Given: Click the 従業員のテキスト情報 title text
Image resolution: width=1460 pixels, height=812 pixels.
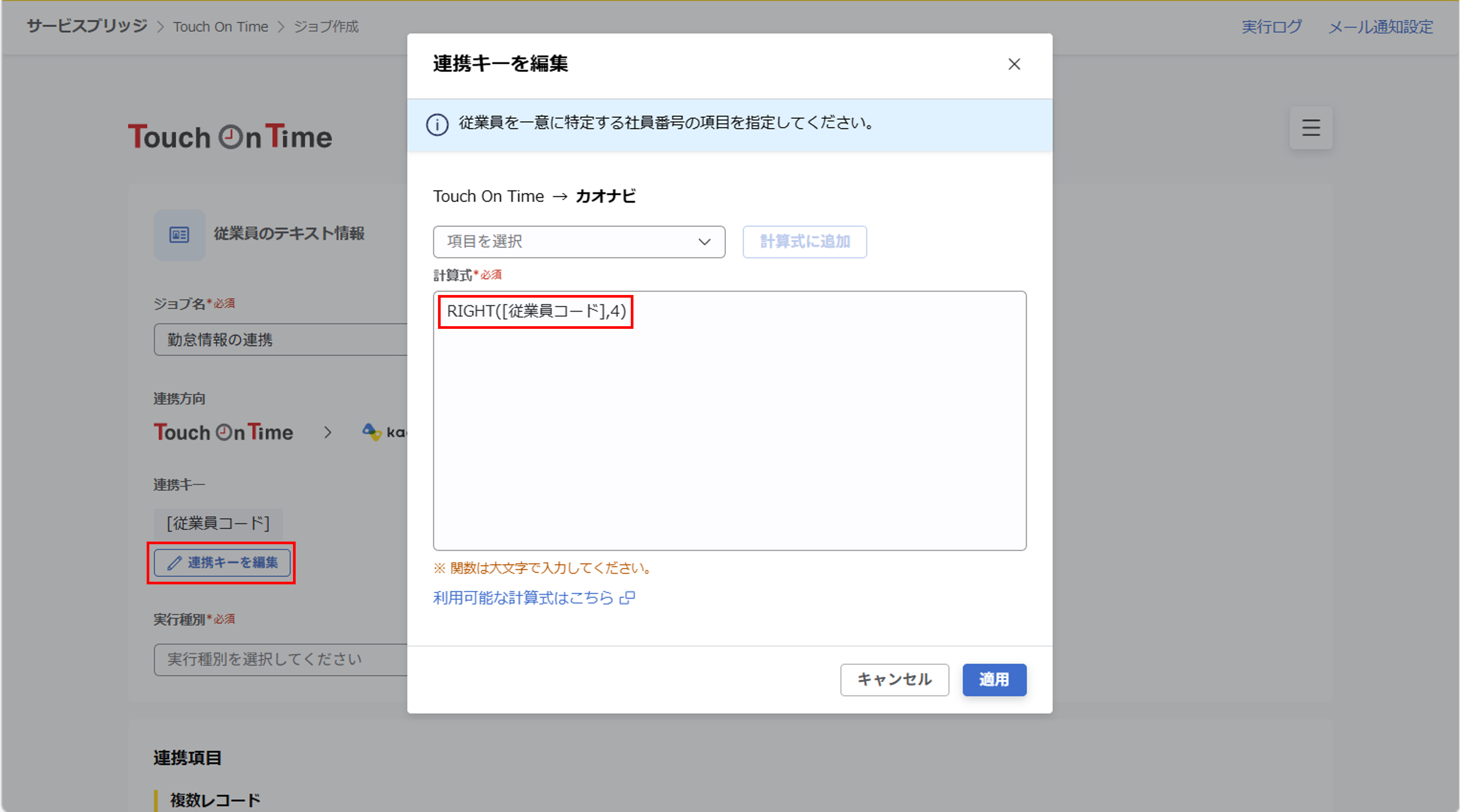Looking at the screenshot, I should pyautogui.click(x=289, y=234).
